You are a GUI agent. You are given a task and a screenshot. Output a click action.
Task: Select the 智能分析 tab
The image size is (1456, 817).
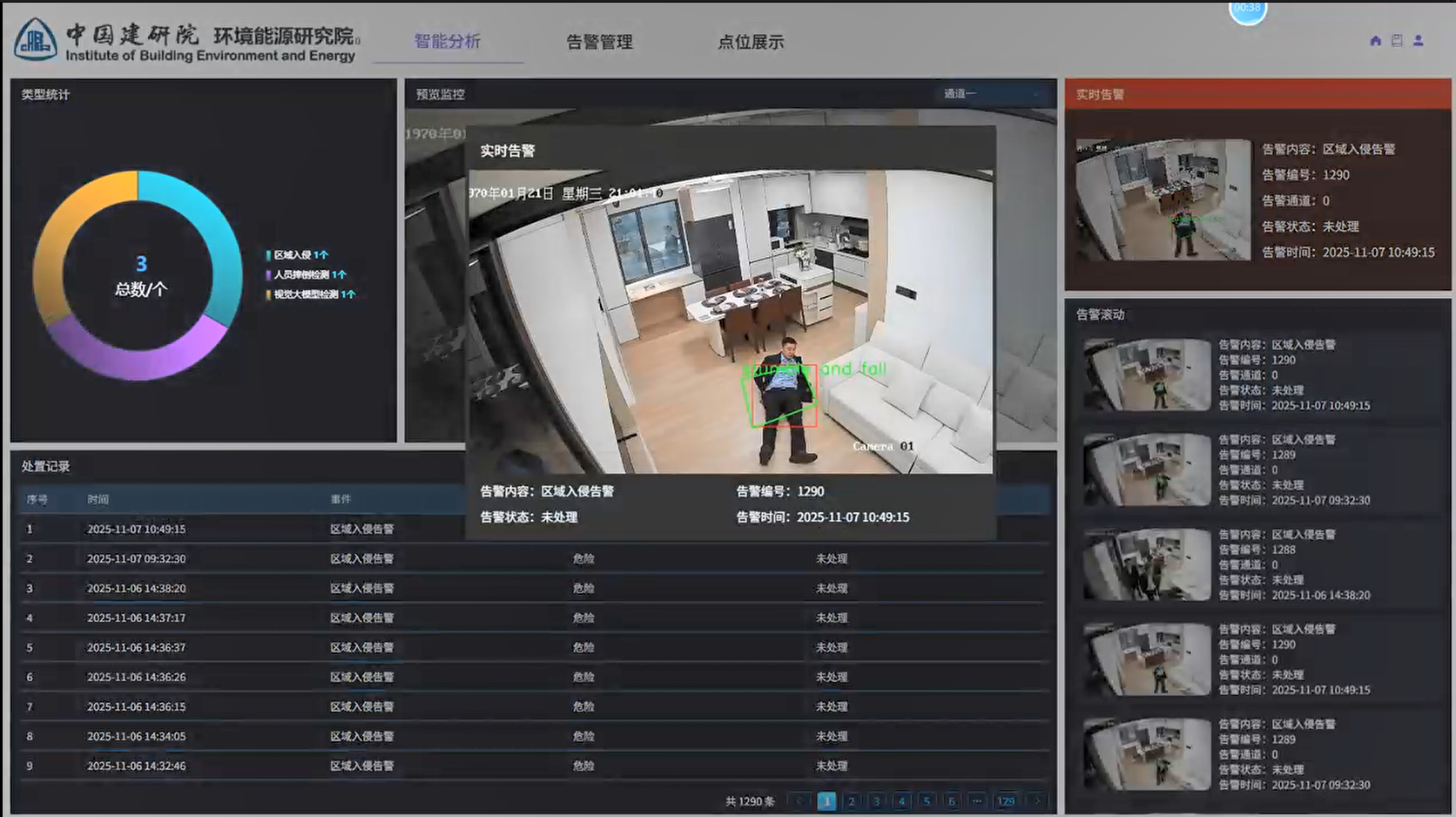coord(448,42)
